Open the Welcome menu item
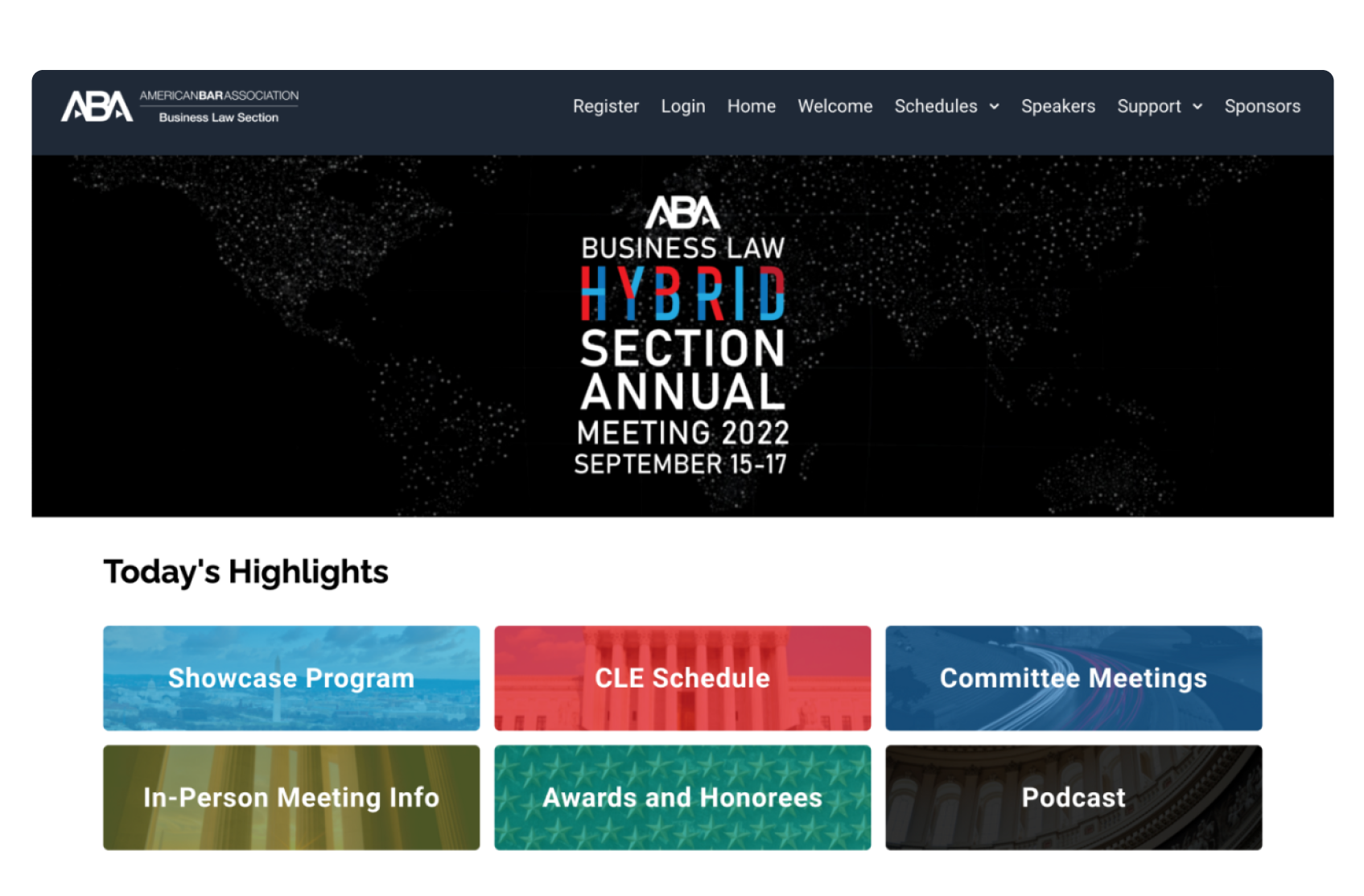This screenshot has height=896, width=1364. pyautogui.click(x=834, y=106)
